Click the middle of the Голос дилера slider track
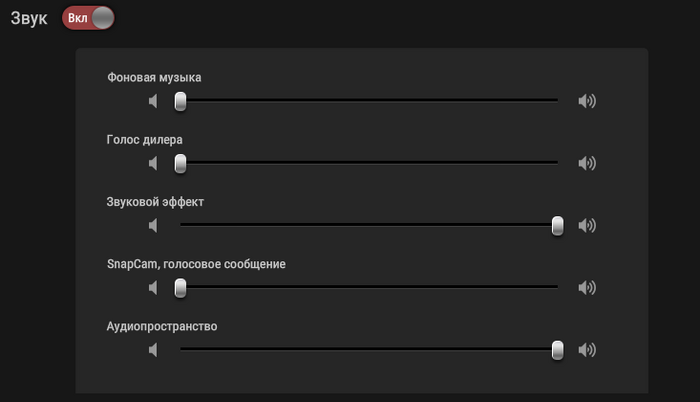Screen dimensions: 700x402 point(369,162)
